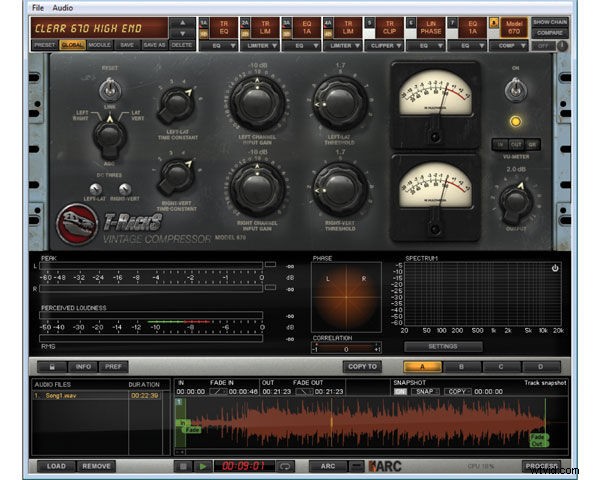Click the Left-Lat Threshold knob

(340, 103)
